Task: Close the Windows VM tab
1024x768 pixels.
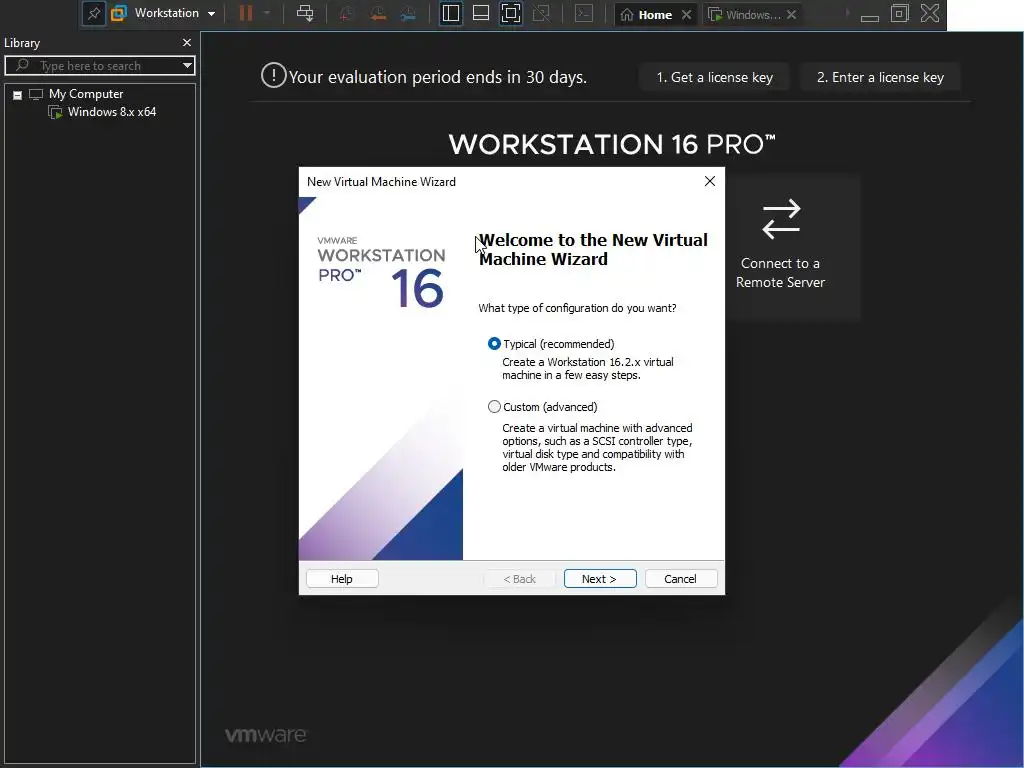Action: pyautogui.click(x=792, y=14)
